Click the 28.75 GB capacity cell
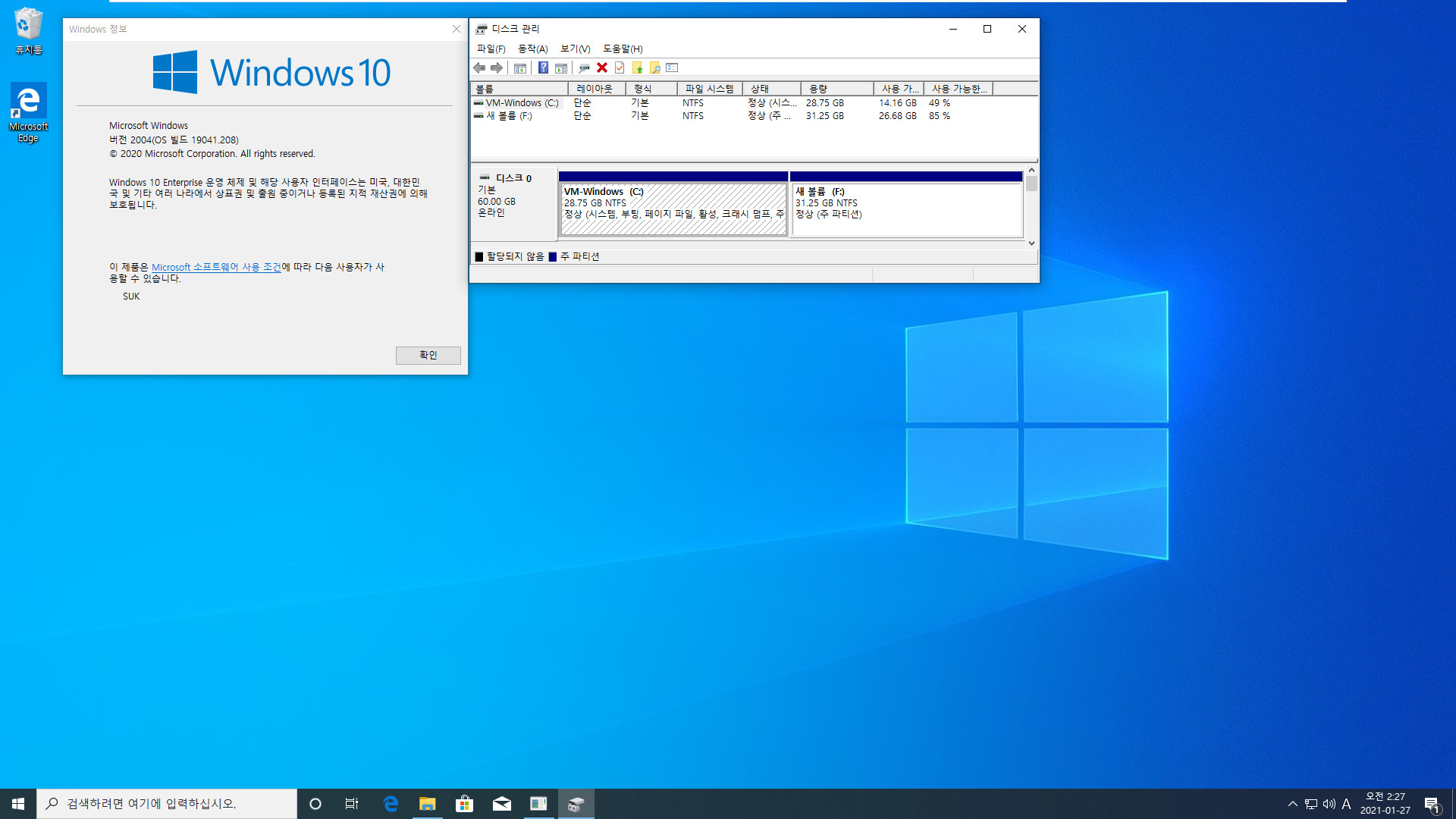The width and height of the screenshot is (1456, 819). (824, 103)
